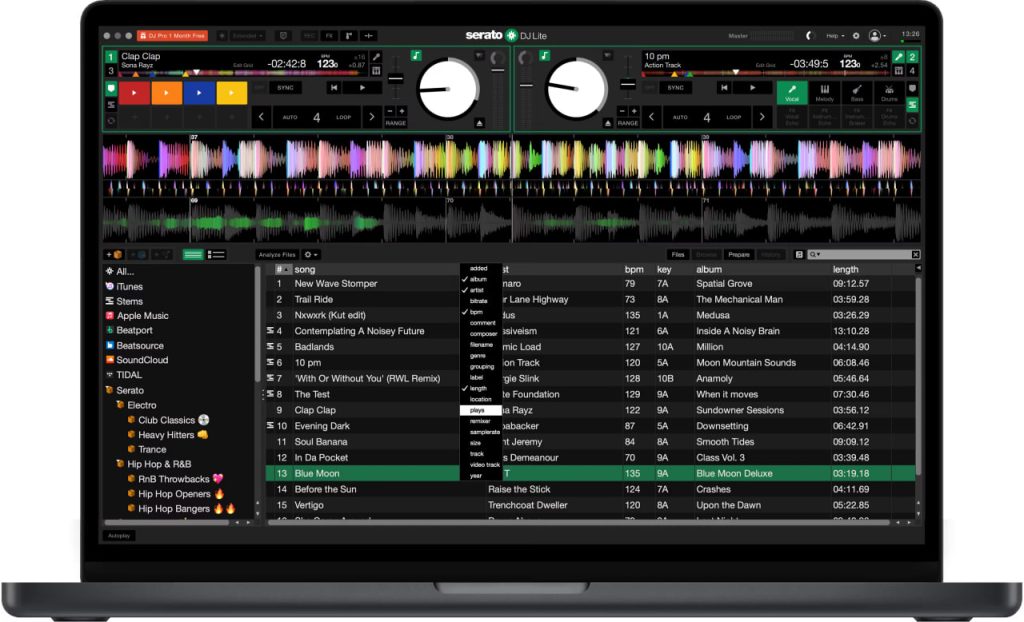Click the Autoplay button
The image size is (1024, 622).
[119, 536]
